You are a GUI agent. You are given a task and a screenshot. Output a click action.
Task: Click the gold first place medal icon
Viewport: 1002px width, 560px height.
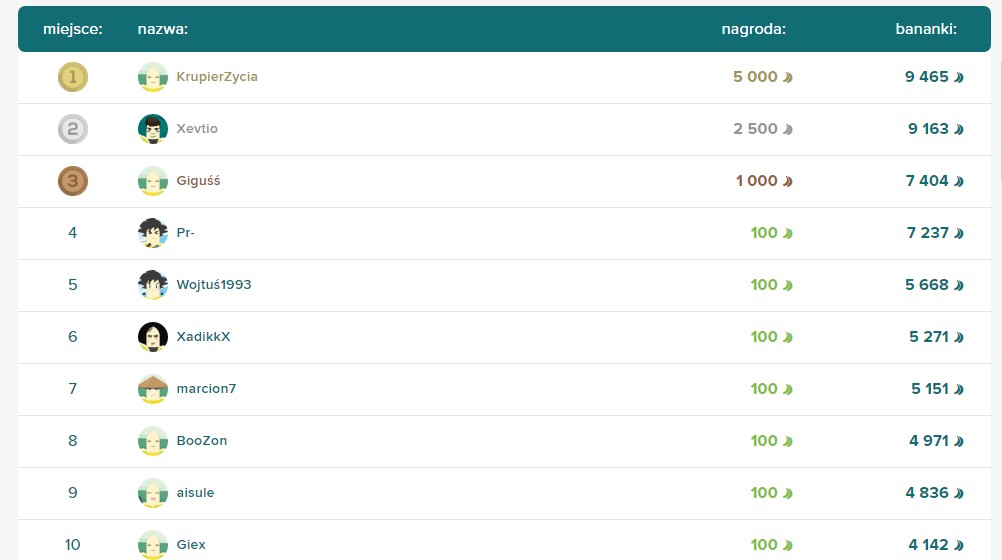pos(73,77)
